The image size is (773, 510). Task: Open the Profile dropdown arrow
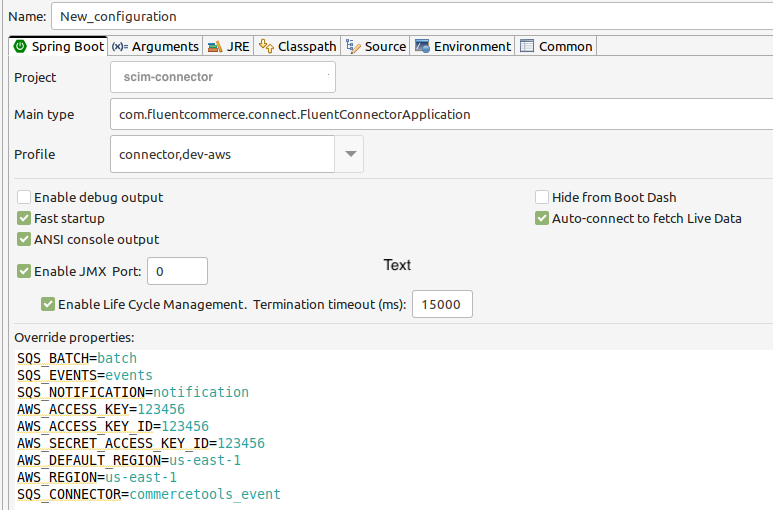[350, 154]
